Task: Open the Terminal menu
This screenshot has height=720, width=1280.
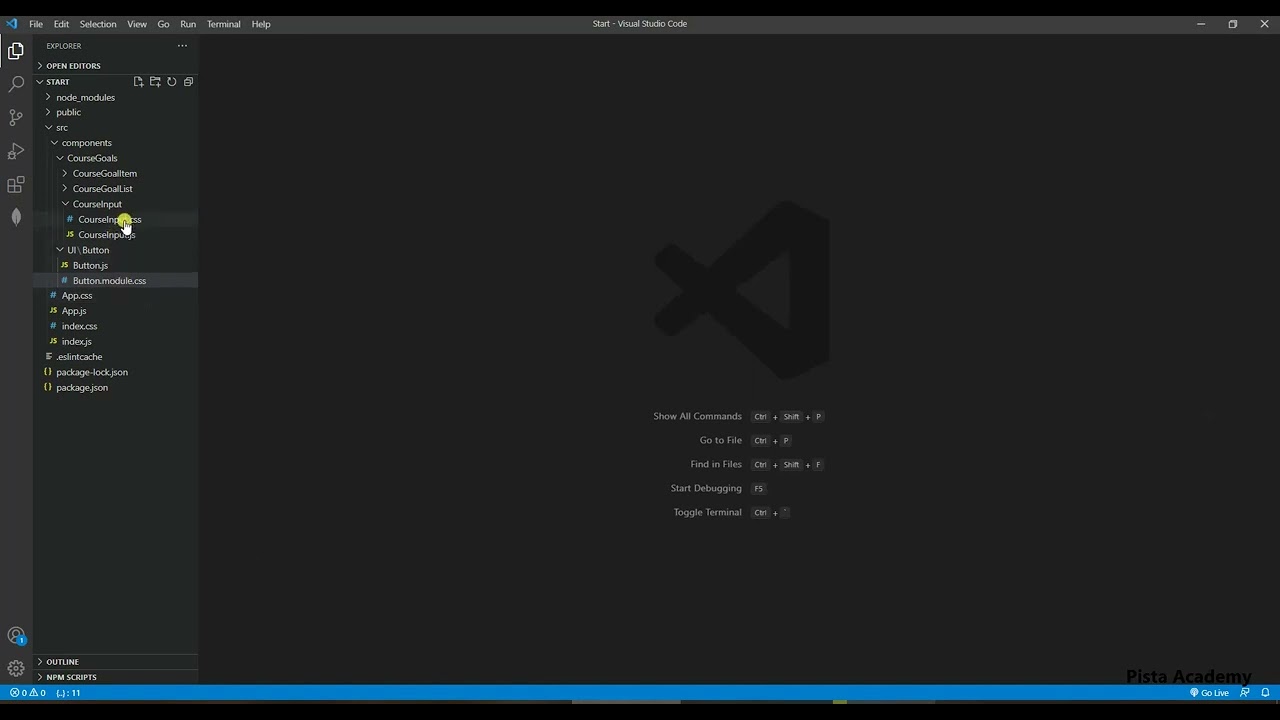Action: [224, 24]
